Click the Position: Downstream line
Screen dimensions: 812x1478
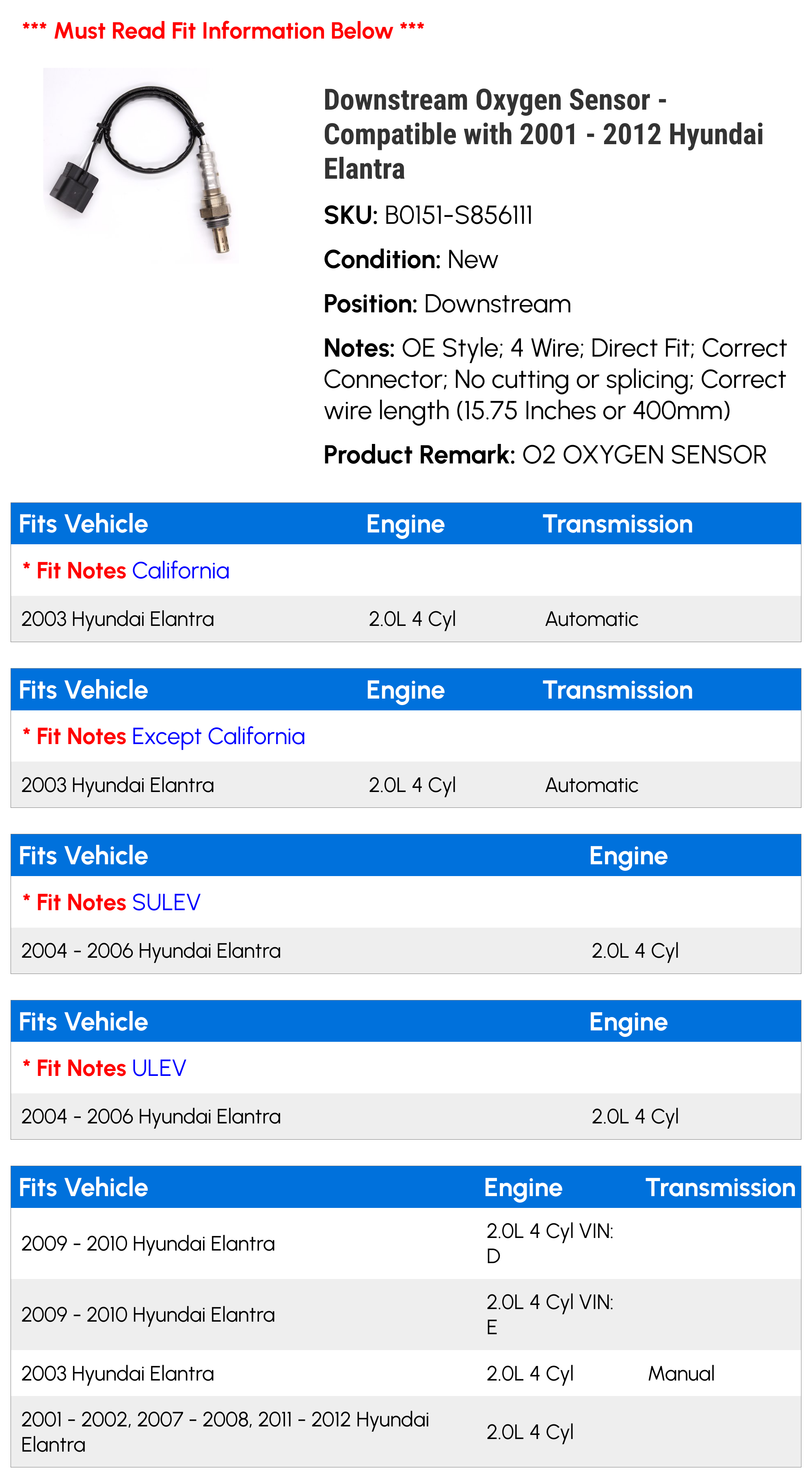pos(447,303)
